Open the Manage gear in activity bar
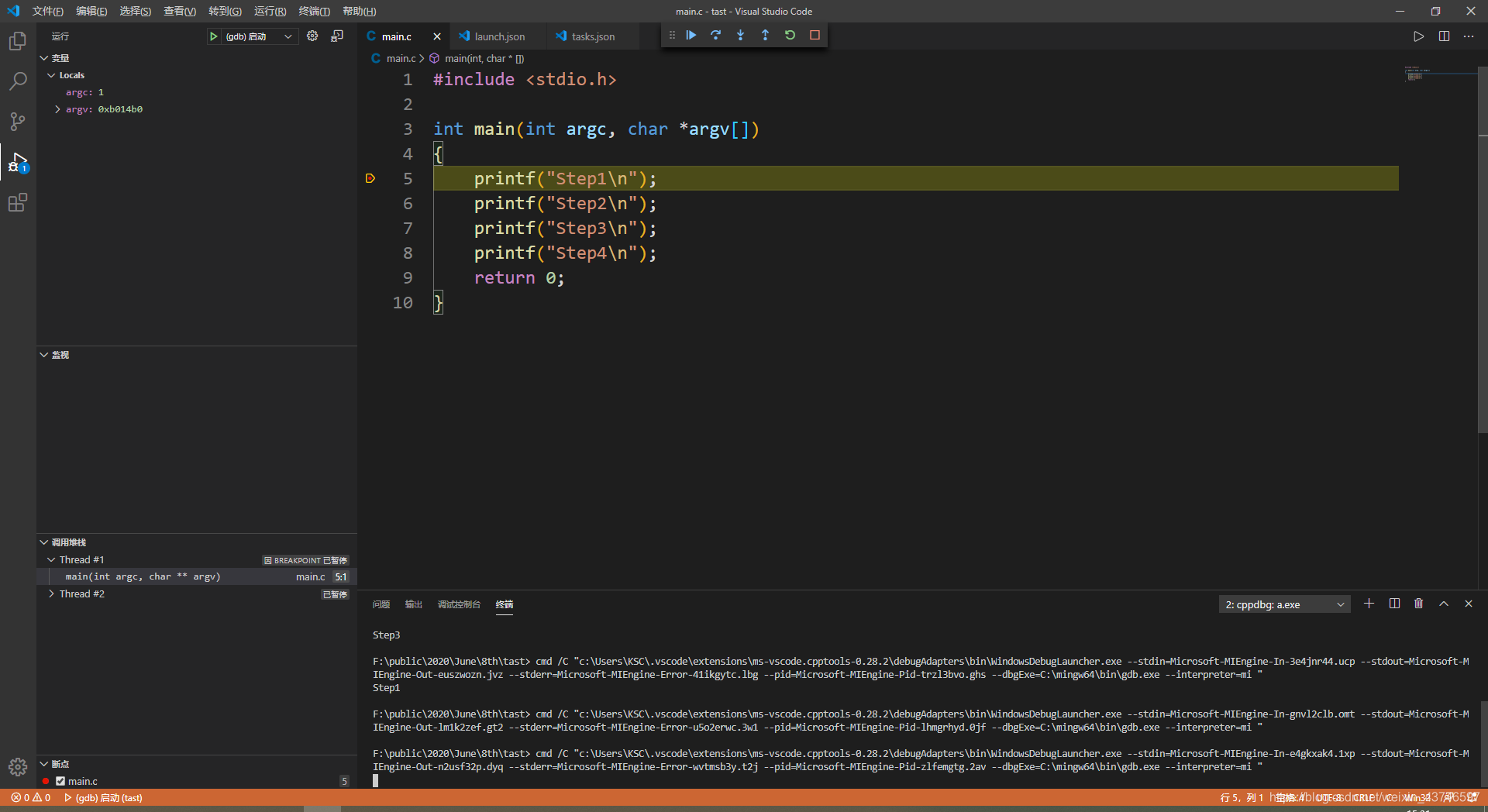1488x812 pixels. click(x=18, y=767)
